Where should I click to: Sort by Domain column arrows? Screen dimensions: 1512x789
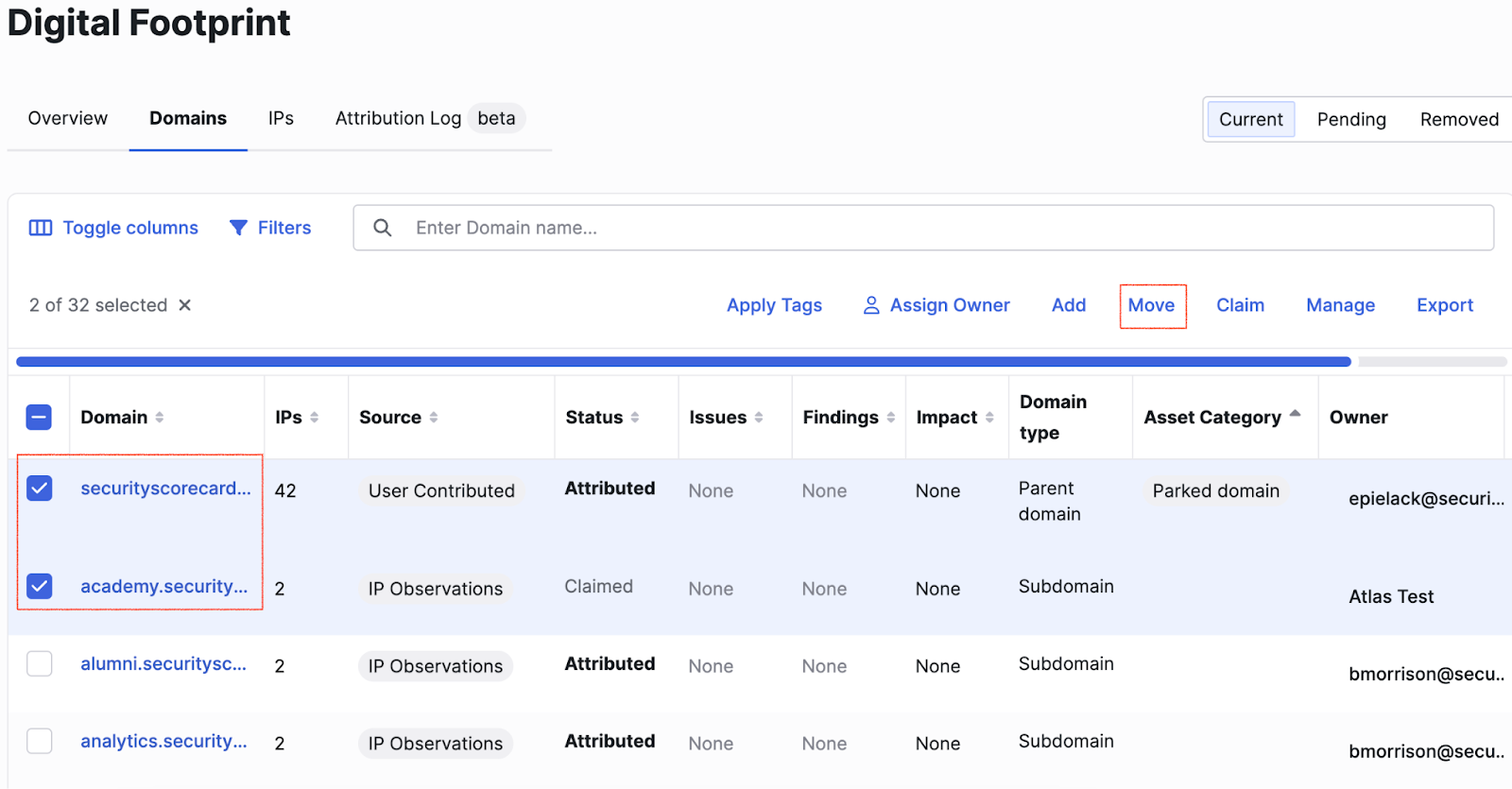pos(160,418)
